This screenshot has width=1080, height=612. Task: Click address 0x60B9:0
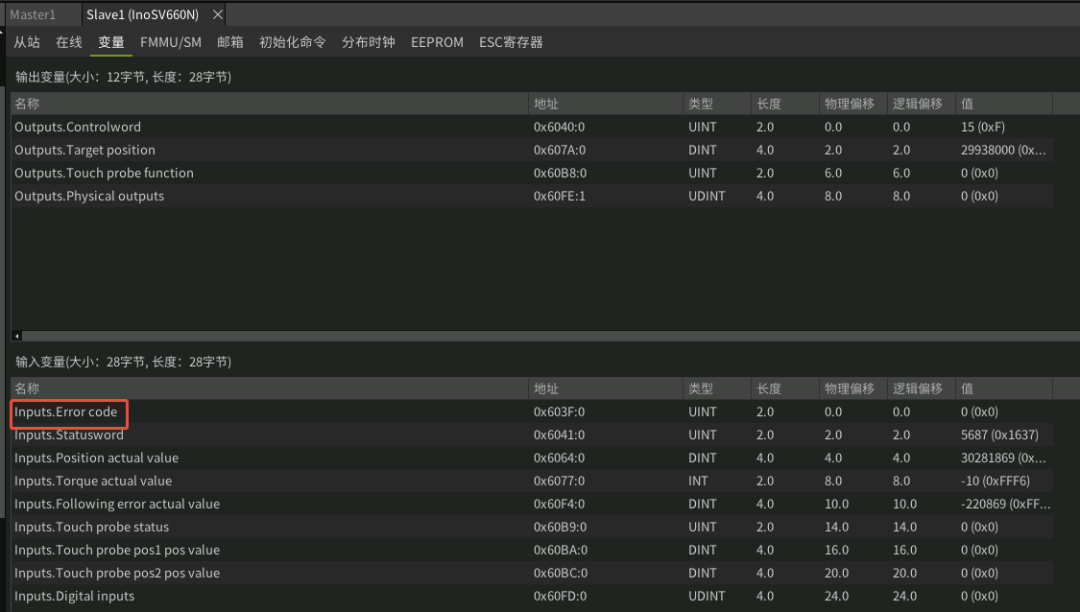[560, 527]
